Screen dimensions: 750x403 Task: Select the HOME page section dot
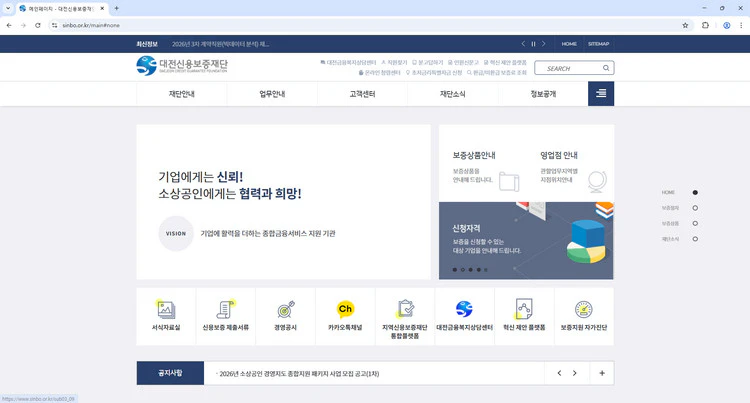(x=695, y=192)
